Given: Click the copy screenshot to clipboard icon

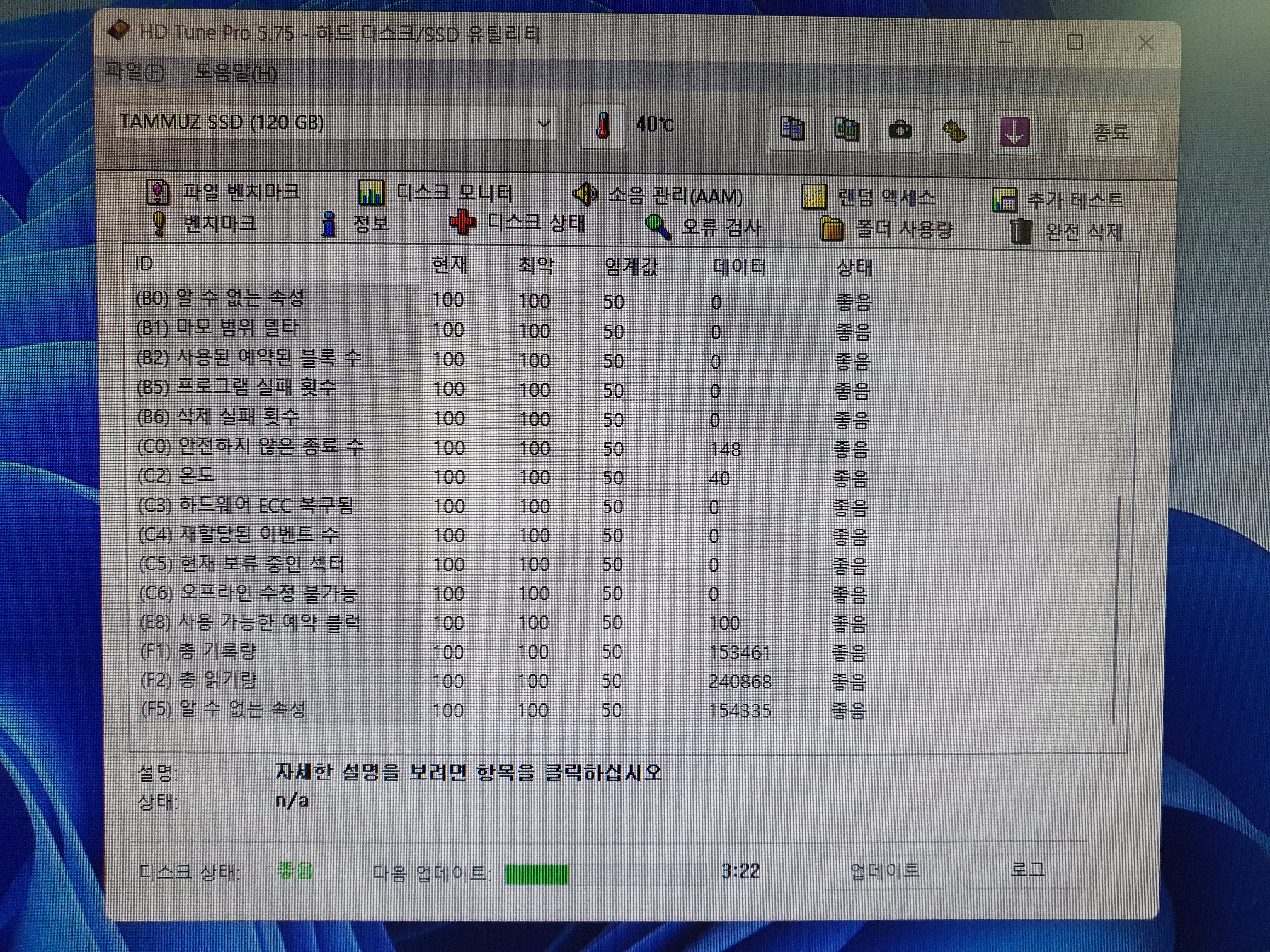Looking at the screenshot, I should coord(846,130).
